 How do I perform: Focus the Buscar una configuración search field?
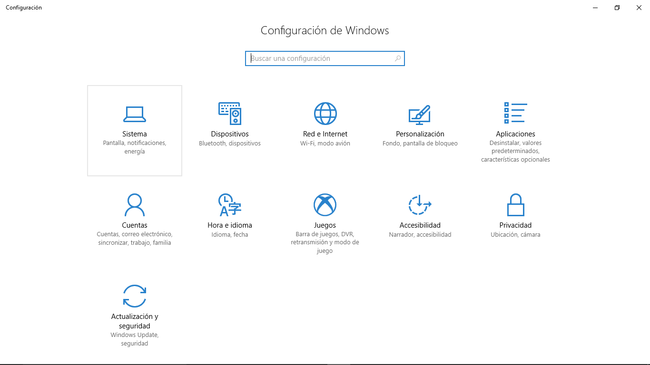tap(325, 58)
